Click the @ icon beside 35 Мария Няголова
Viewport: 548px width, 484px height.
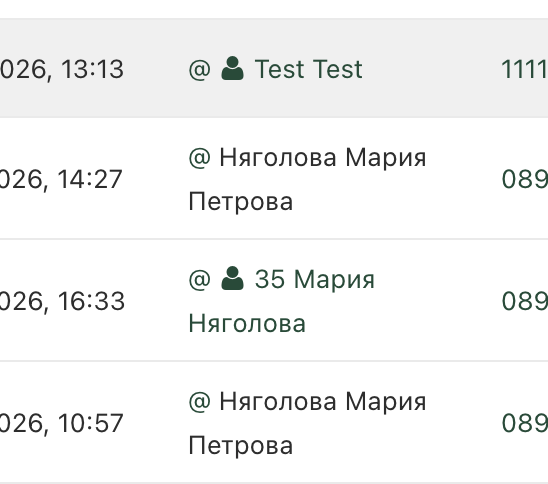click(x=200, y=280)
